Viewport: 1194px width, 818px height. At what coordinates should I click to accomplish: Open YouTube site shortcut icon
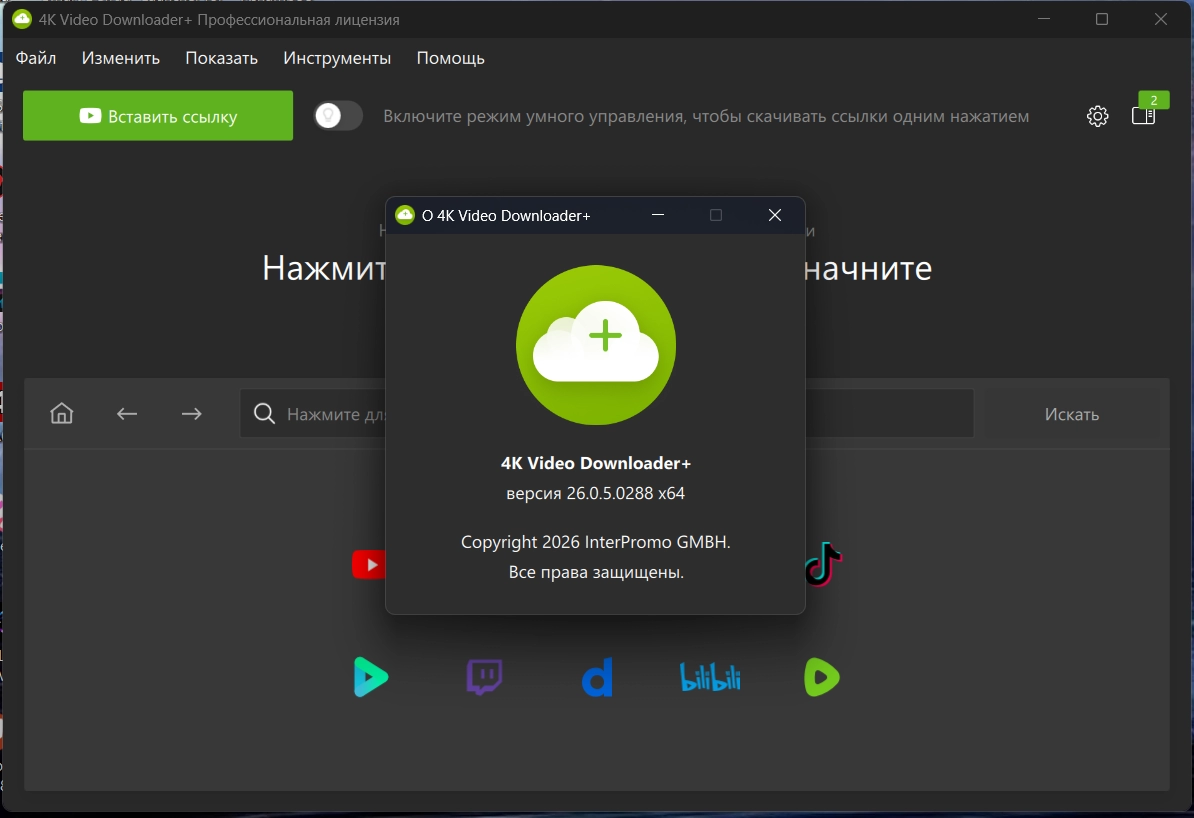369,564
